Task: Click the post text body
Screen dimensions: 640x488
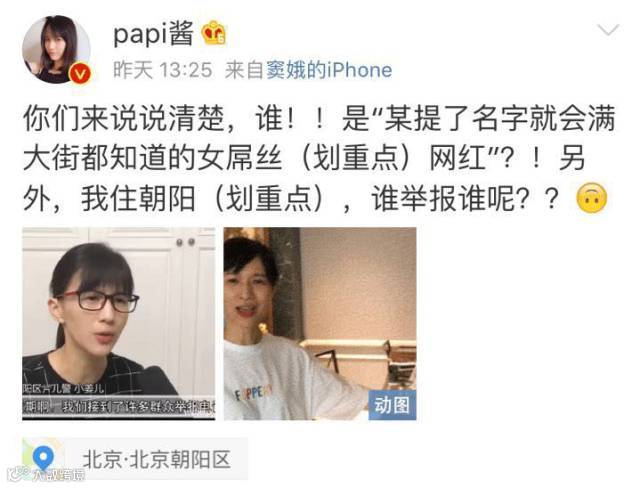Action: pyautogui.click(x=319, y=159)
